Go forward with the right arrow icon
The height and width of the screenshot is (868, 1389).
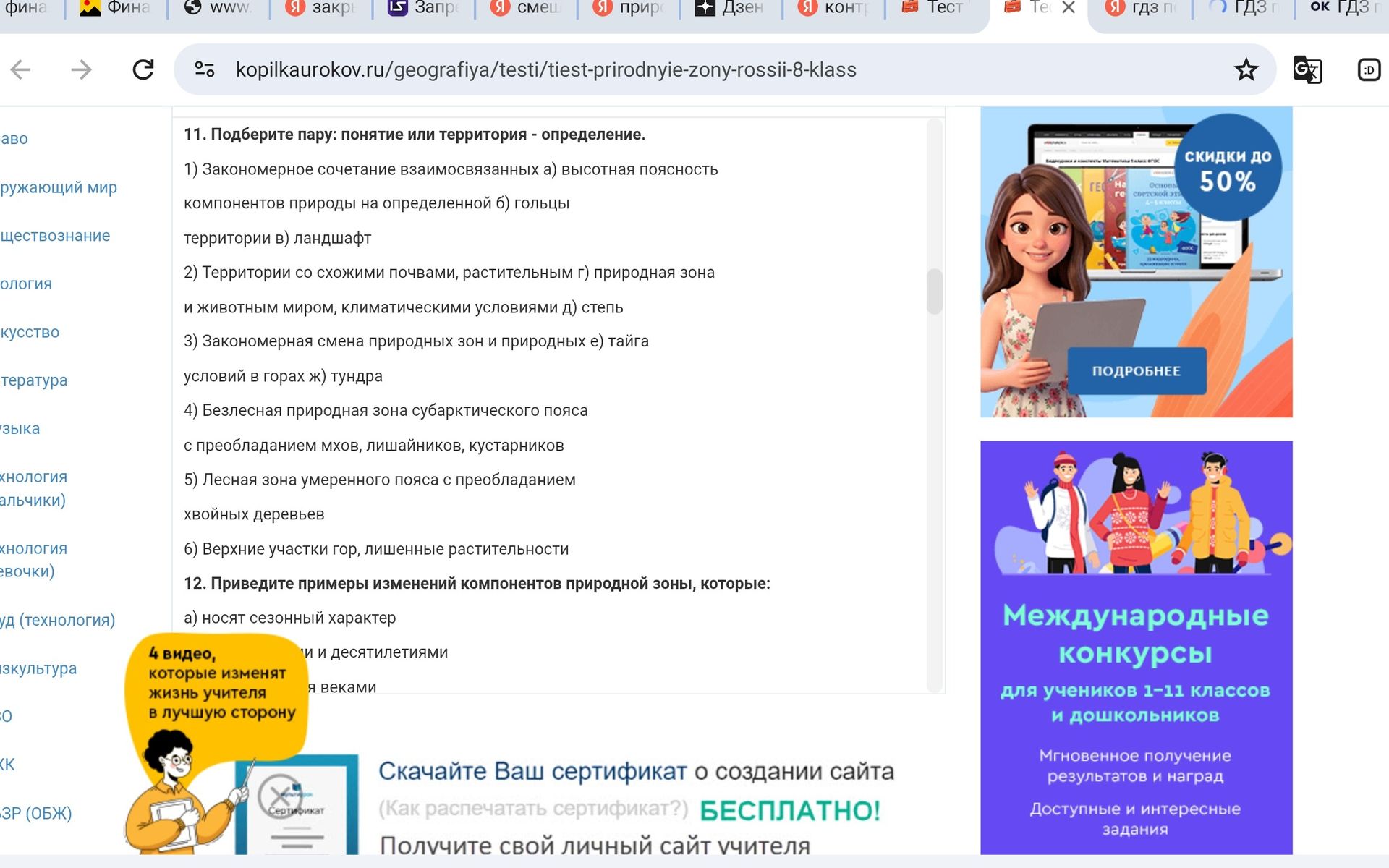82,69
